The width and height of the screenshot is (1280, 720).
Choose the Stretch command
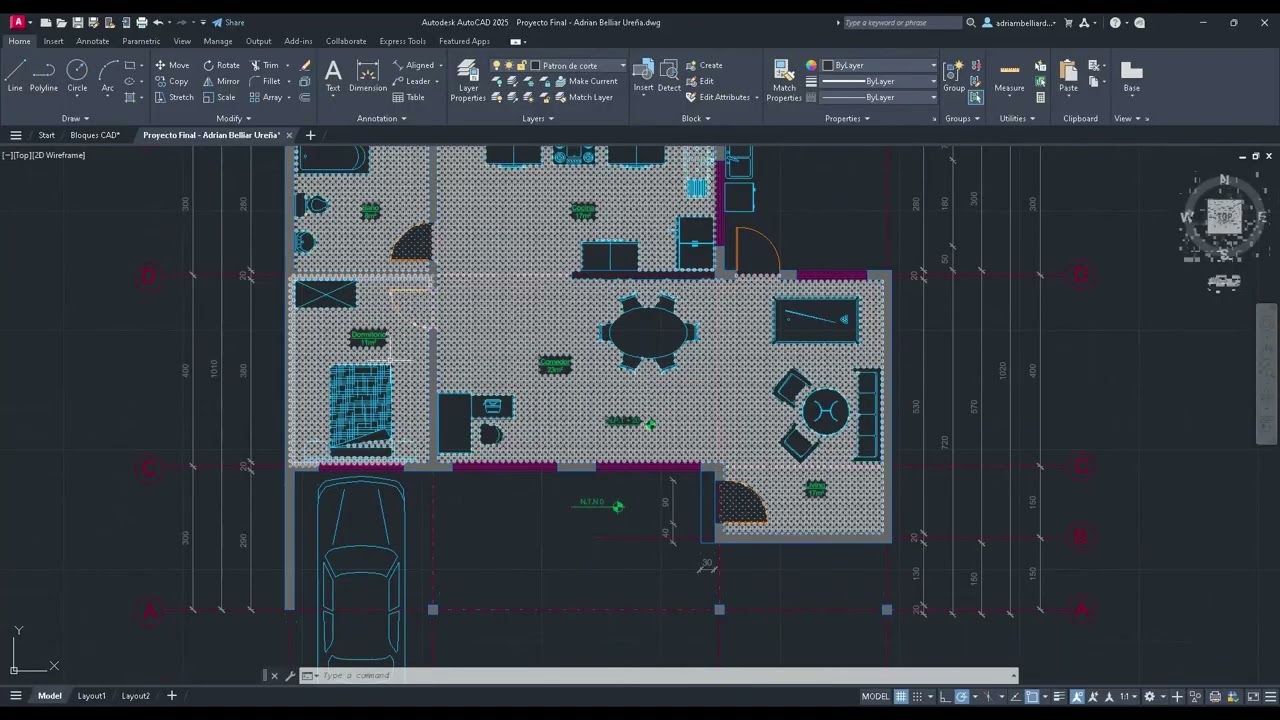coord(174,97)
